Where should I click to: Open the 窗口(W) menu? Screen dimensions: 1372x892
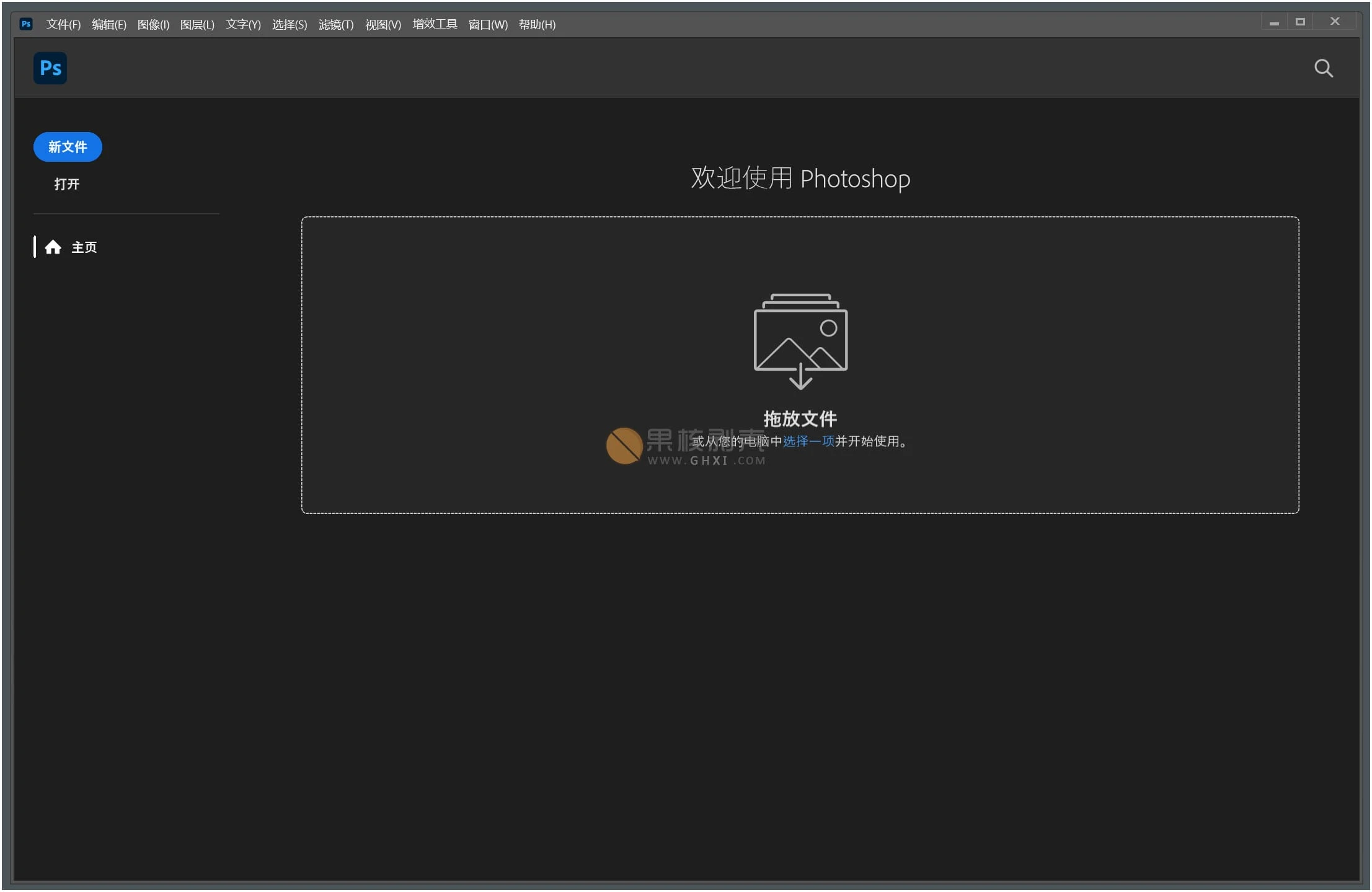coord(488,25)
